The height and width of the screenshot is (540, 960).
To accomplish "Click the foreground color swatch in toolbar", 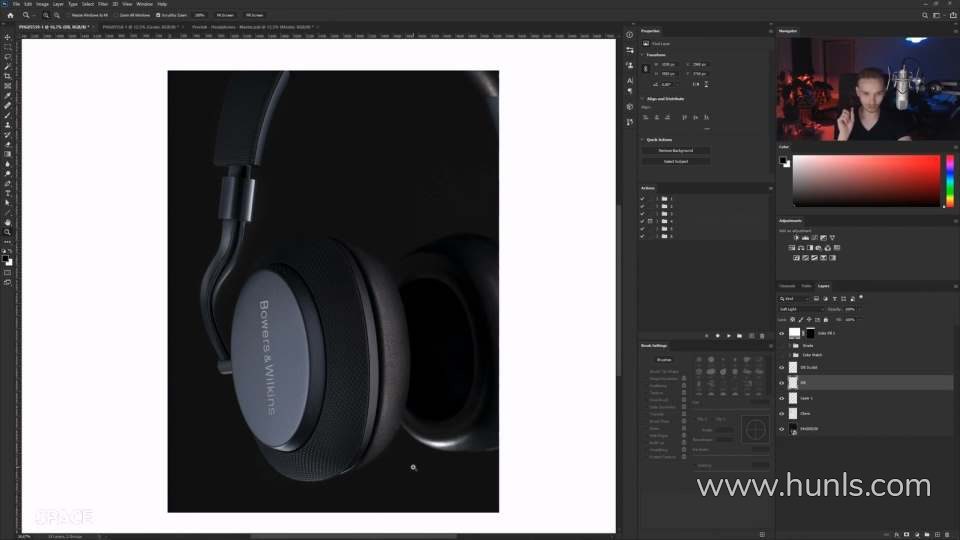I will click(x=6, y=260).
